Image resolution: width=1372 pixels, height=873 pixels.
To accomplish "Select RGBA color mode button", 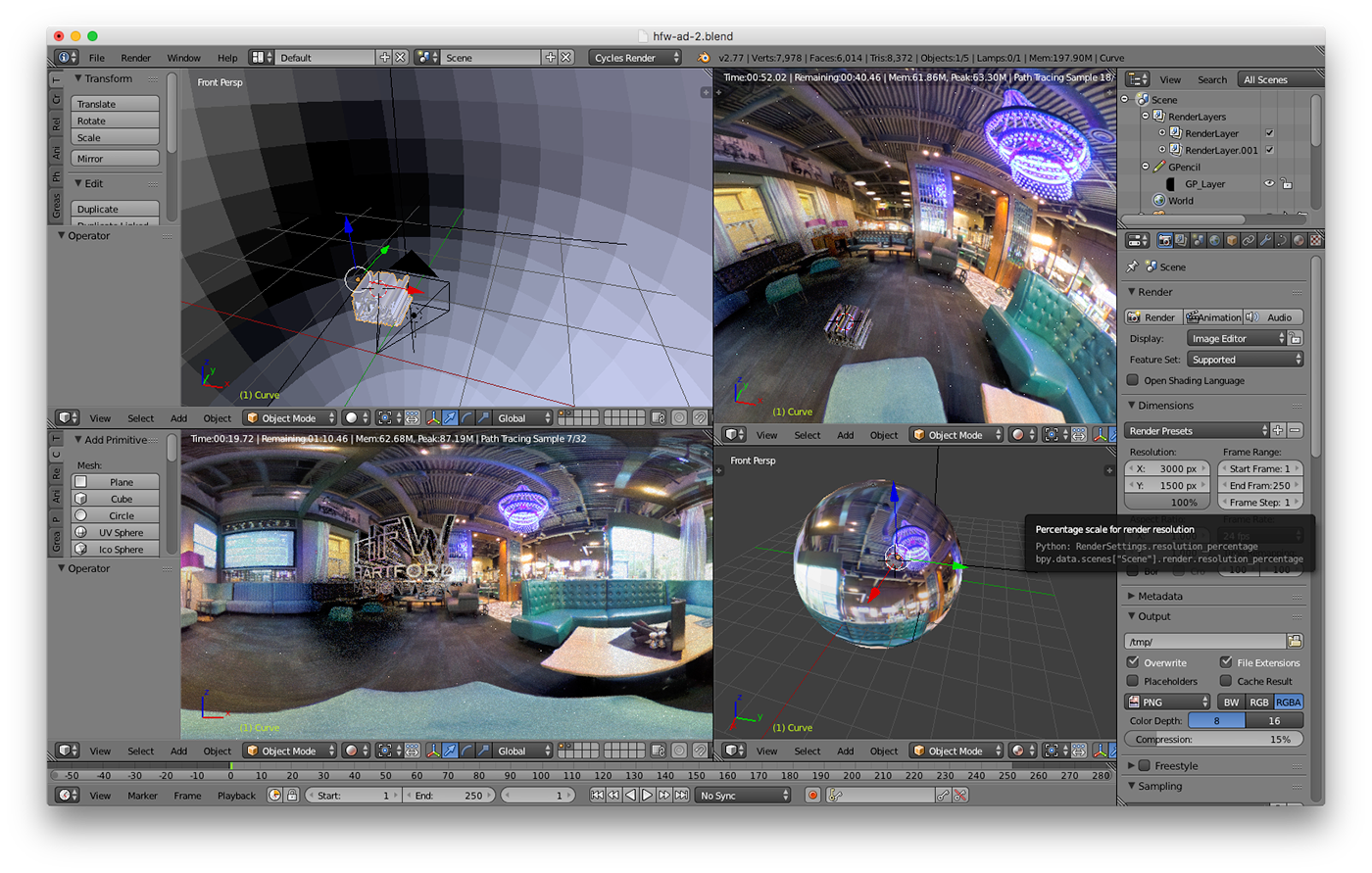I will coord(1288,703).
